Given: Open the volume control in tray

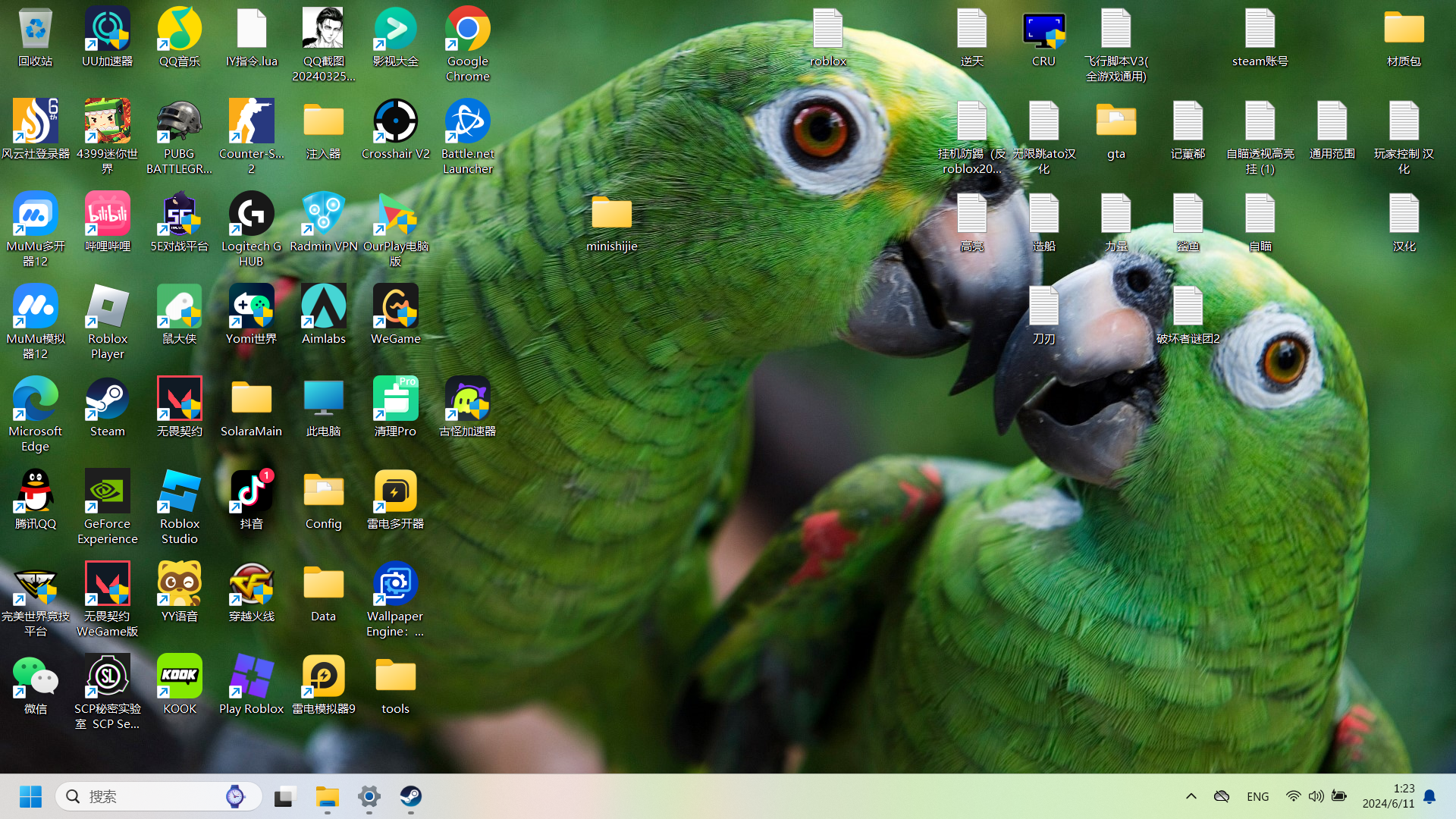Looking at the screenshot, I should [x=1316, y=796].
